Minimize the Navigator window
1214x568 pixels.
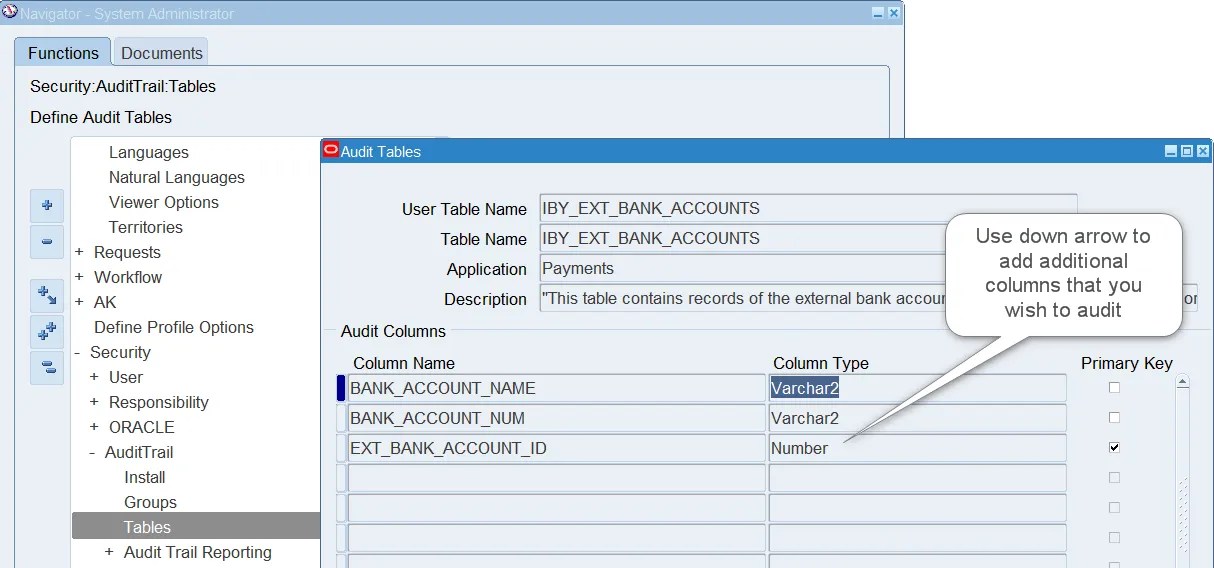[x=878, y=13]
